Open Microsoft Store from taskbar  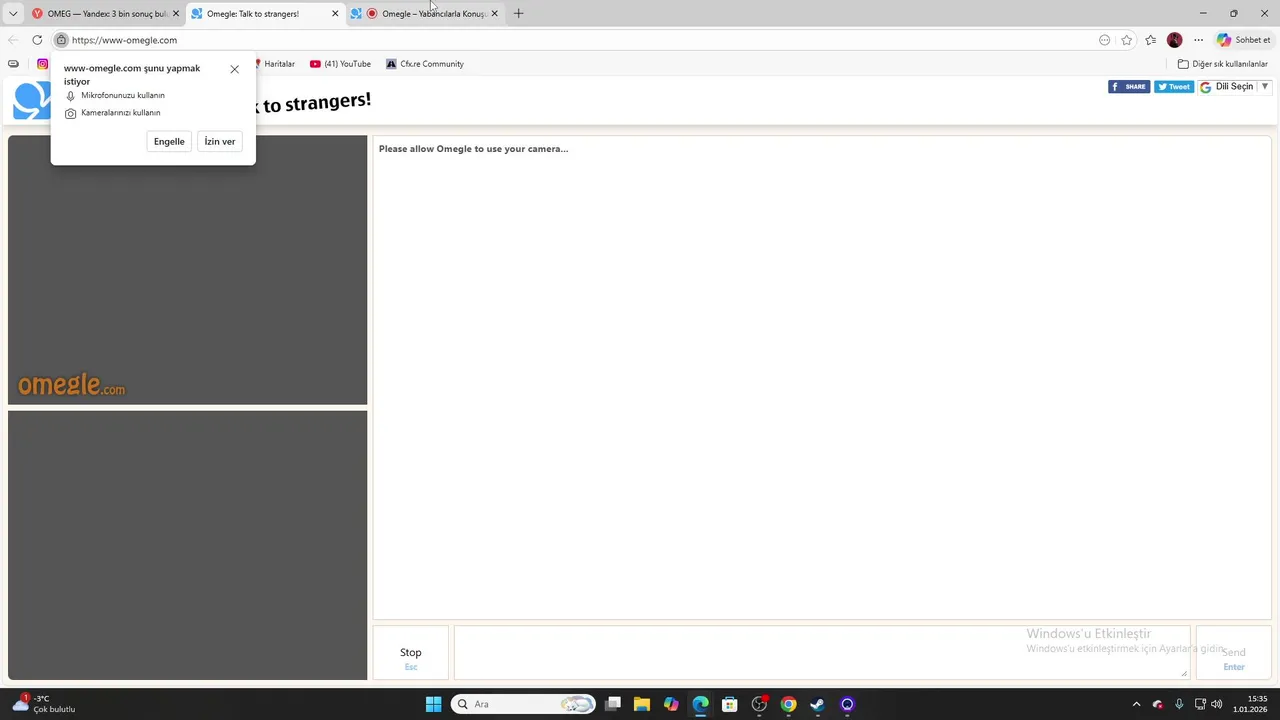[730, 704]
